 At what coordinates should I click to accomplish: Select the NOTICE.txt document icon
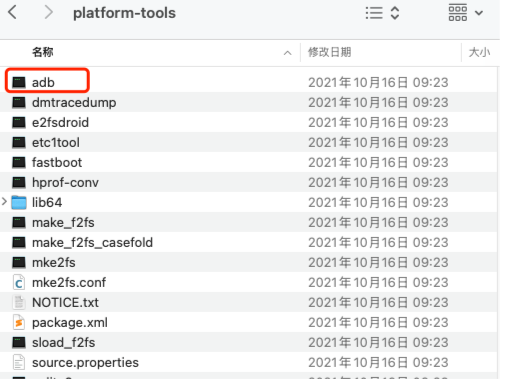coord(19,302)
